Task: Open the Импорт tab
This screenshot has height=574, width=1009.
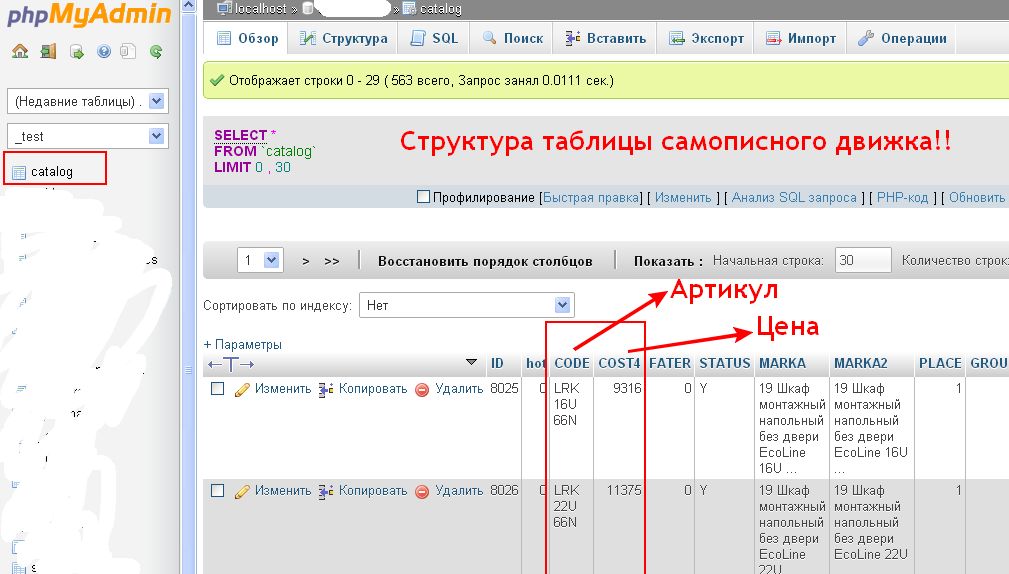Action: coord(801,38)
